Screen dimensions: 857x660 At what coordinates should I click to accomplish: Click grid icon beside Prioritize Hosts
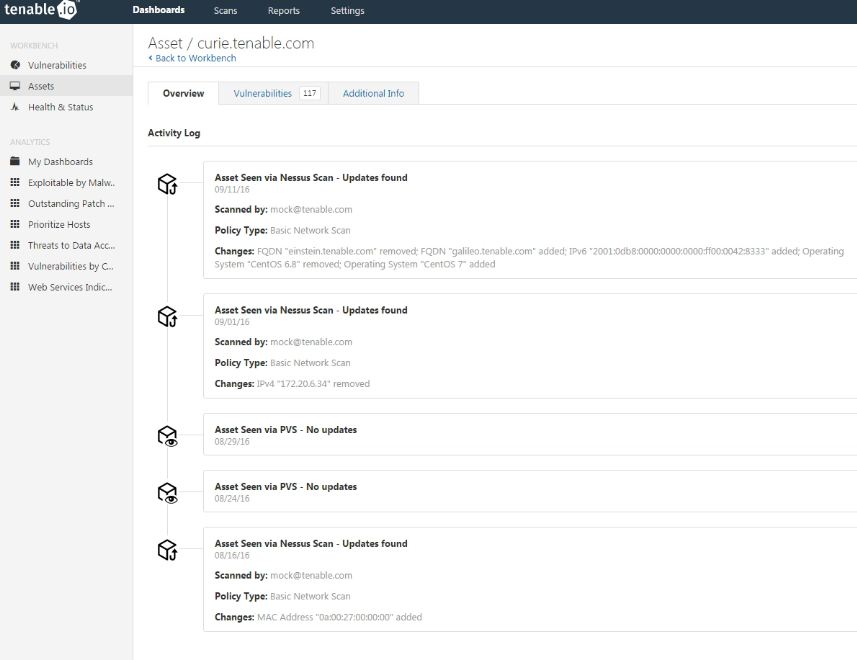pyautogui.click(x=15, y=224)
